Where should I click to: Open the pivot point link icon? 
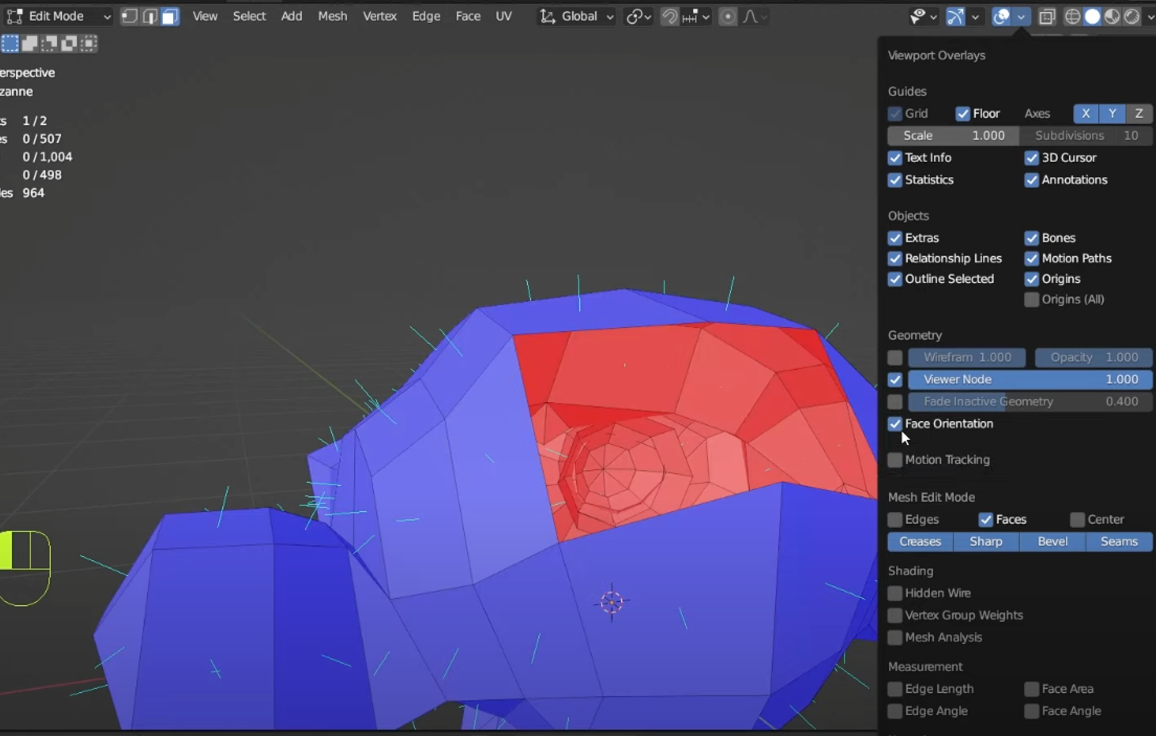pos(633,16)
